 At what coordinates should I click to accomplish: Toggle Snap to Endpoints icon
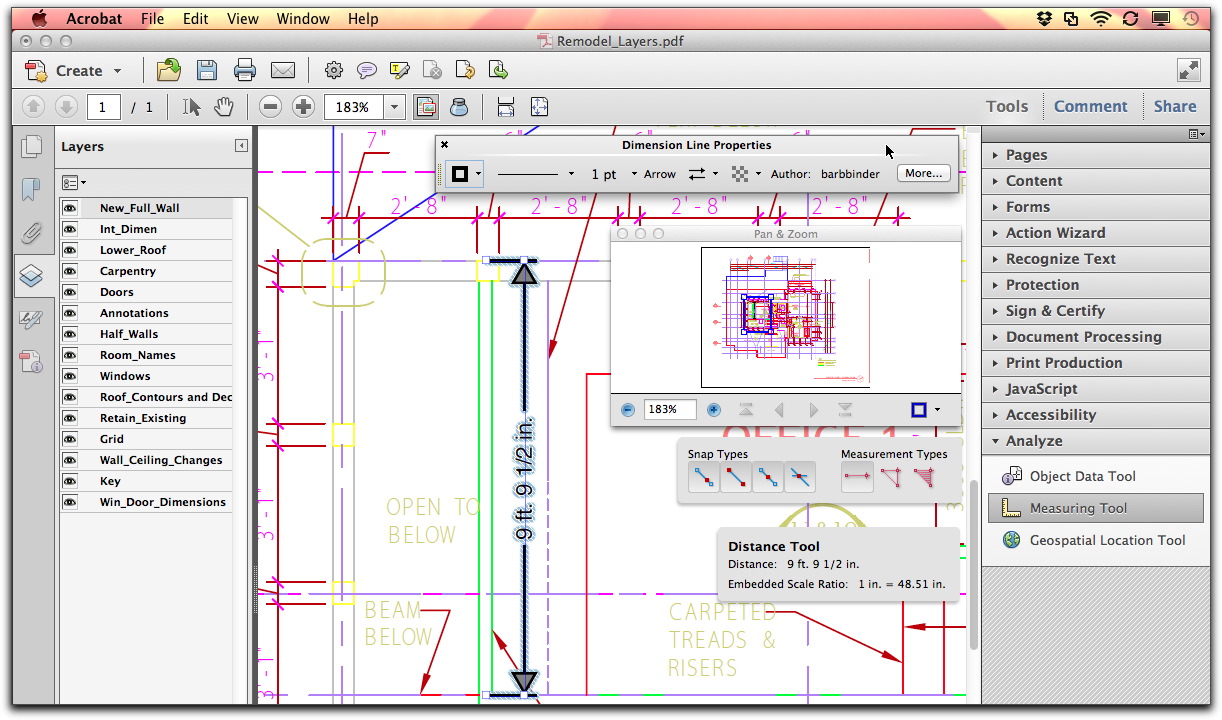click(x=735, y=478)
